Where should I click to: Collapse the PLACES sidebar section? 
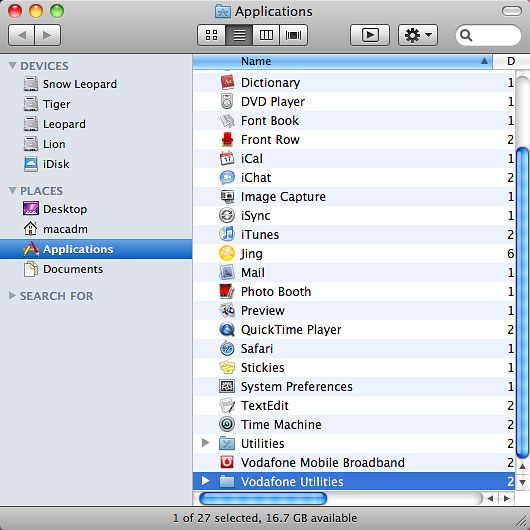click(x=12, y=190)
